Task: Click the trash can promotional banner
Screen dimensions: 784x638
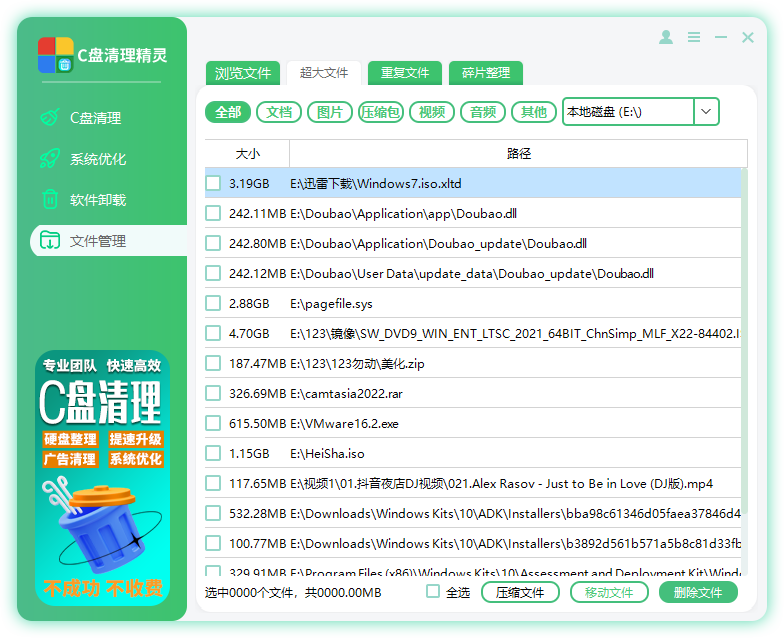Action: click(102, 476)
